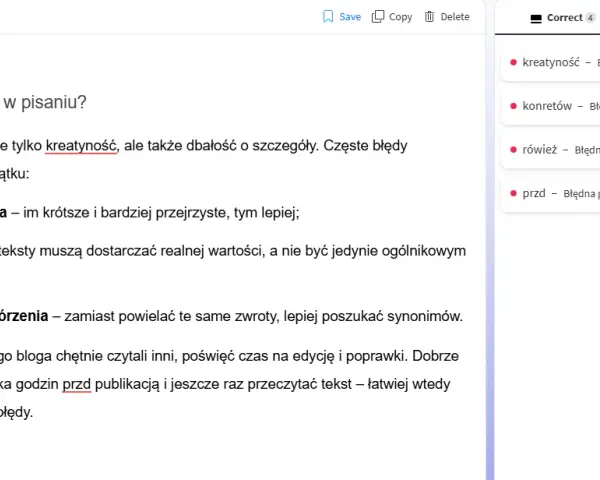Image resolution: width=600 pixels, height=480 pixels.
Task: Click the red dot beside rówież
Action: (x=514, y=149)
